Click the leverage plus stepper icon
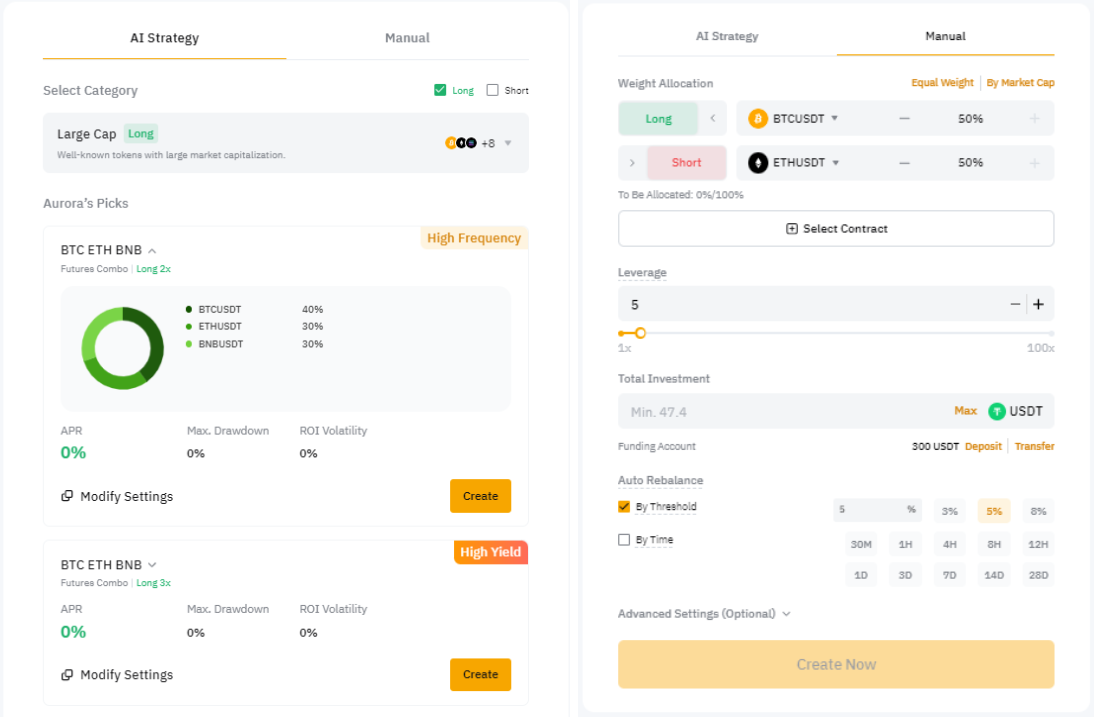Image resolution: width=1096 pixels, height=719 pixels. click(x=1038, y=305)
